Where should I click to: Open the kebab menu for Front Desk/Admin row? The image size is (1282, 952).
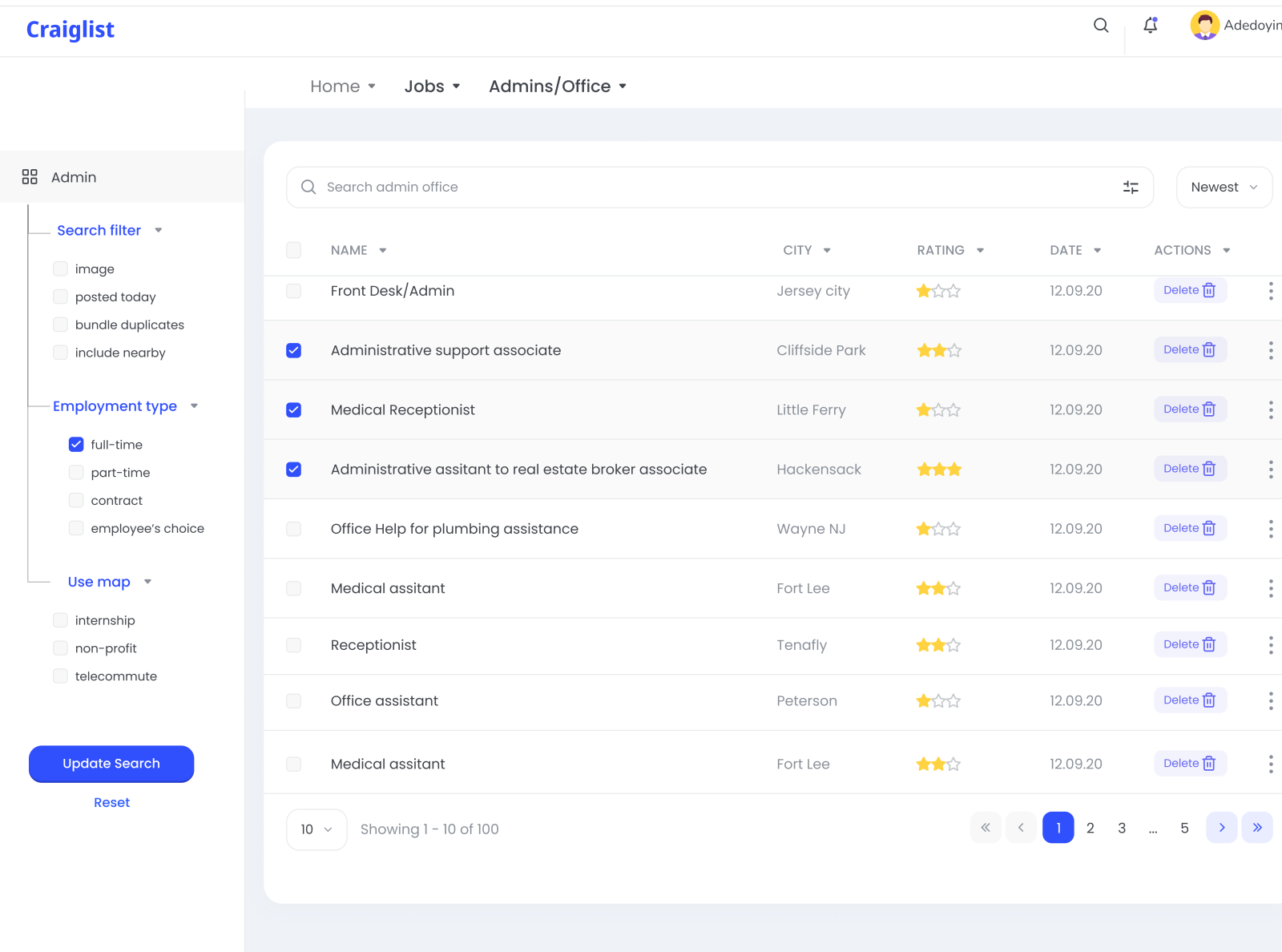1271,290
